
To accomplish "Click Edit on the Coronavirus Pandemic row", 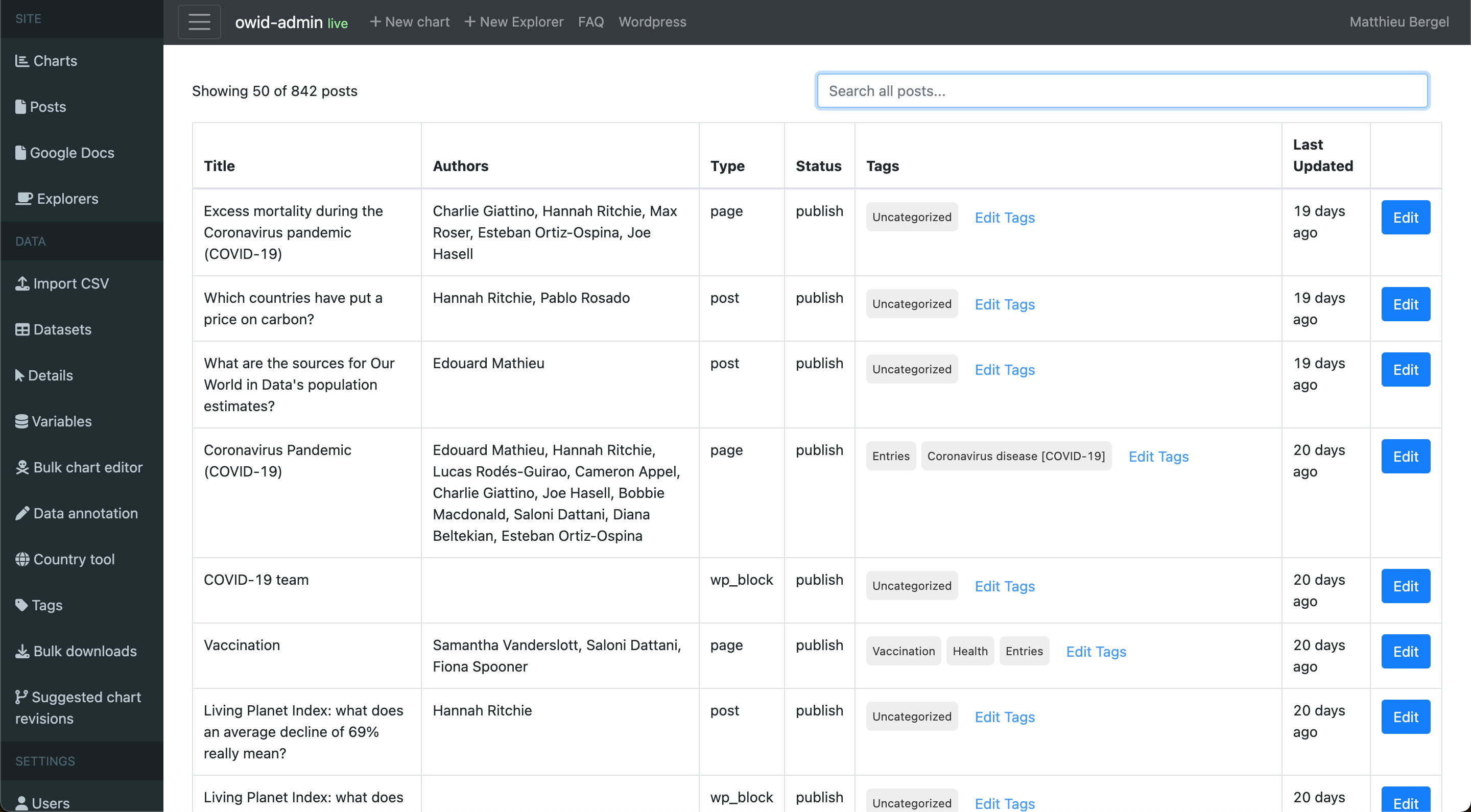I will pyautogui.click(x=1405, y=456).
